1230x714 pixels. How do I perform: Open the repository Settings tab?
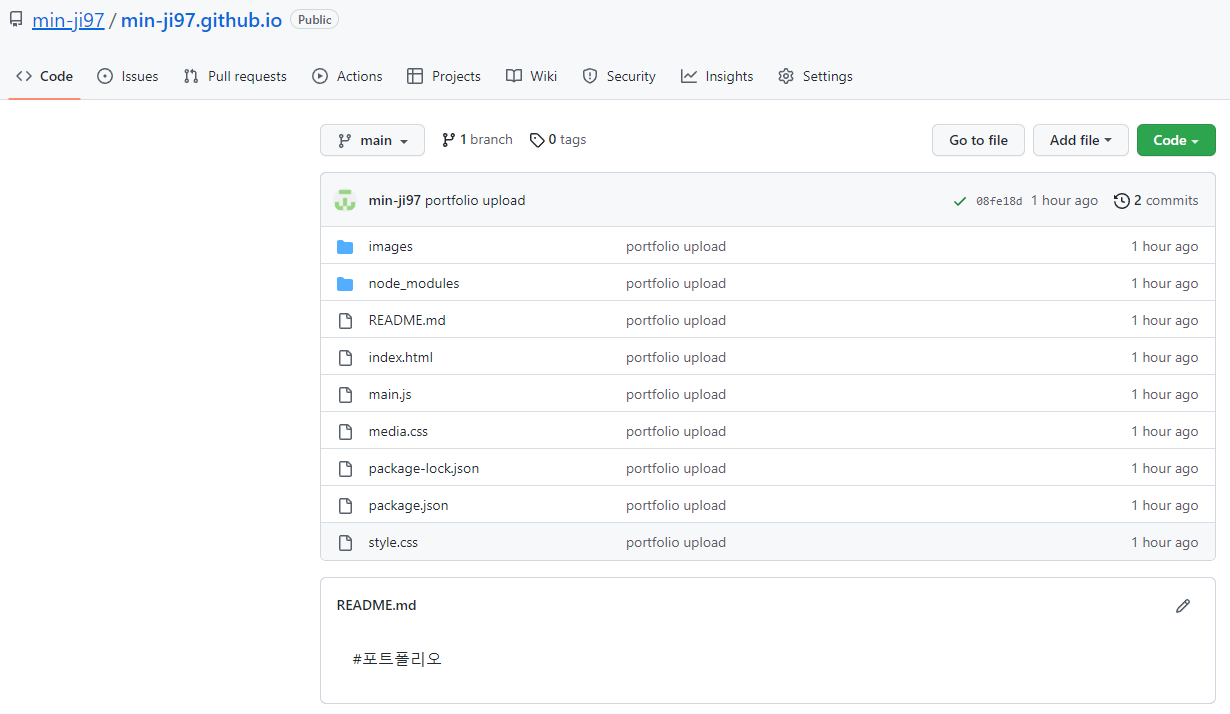pyautogui.click(x=815, y=76)
